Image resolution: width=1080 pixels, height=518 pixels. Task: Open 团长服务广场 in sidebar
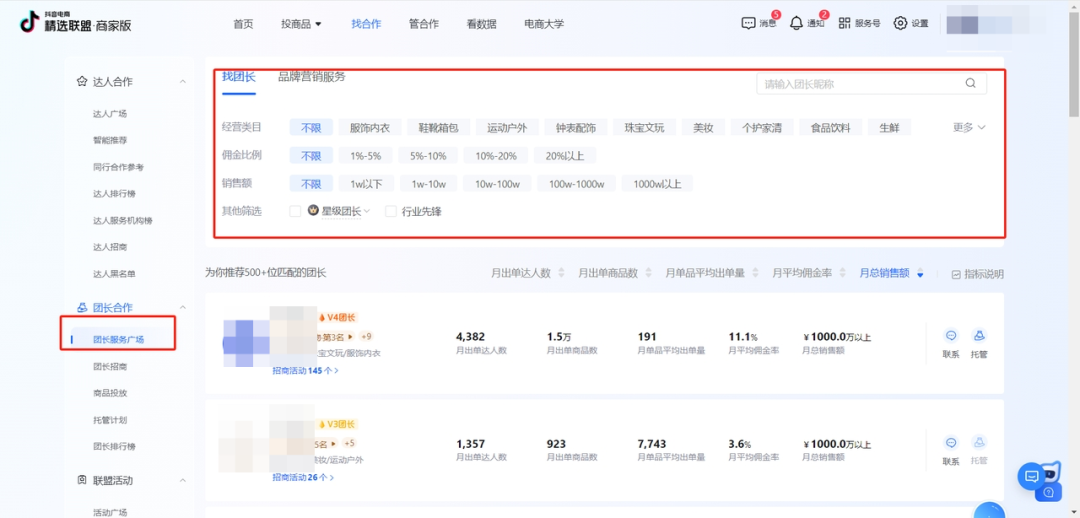pos(118,340)
